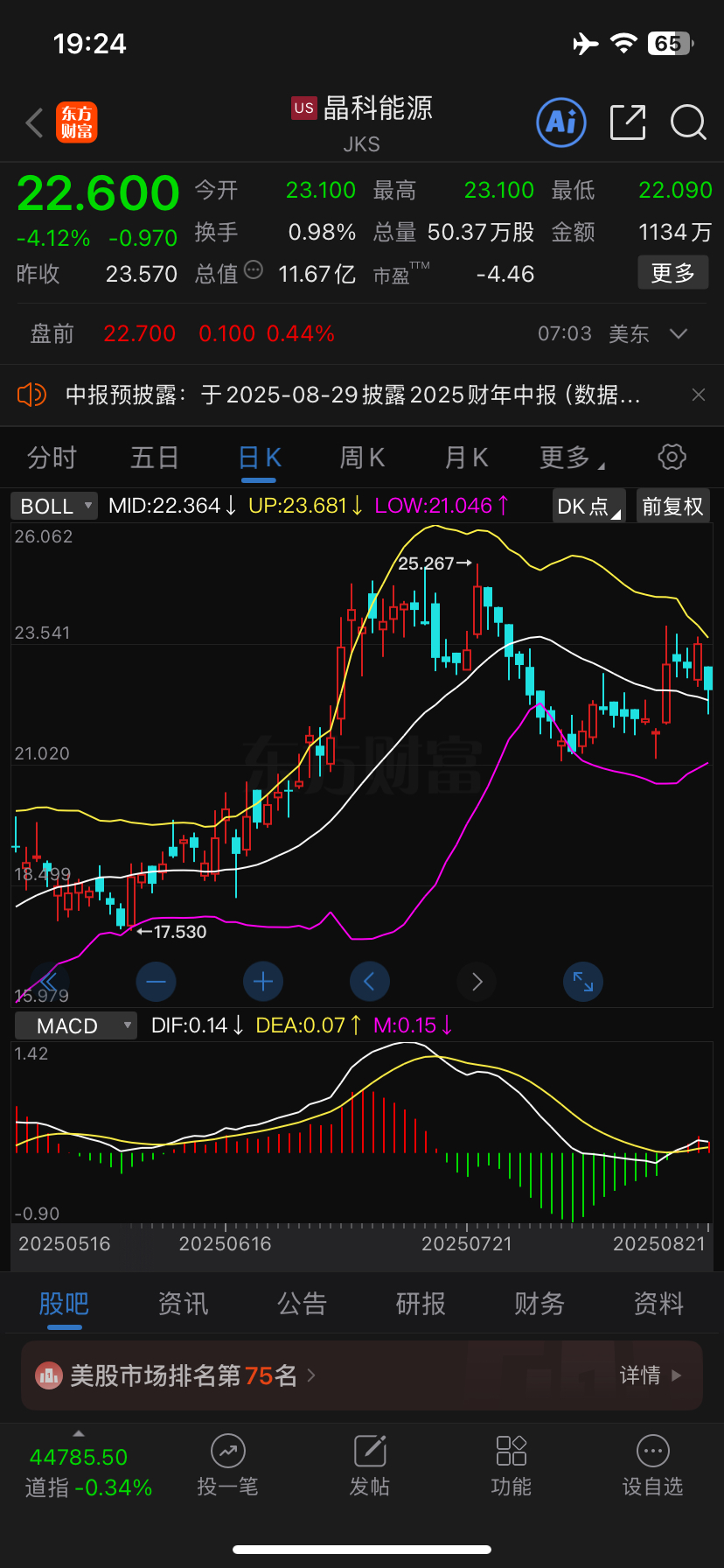Screen dimensions: 724x1568
Task: Expand the 更多 chart period menu
Action: [572, 457]
